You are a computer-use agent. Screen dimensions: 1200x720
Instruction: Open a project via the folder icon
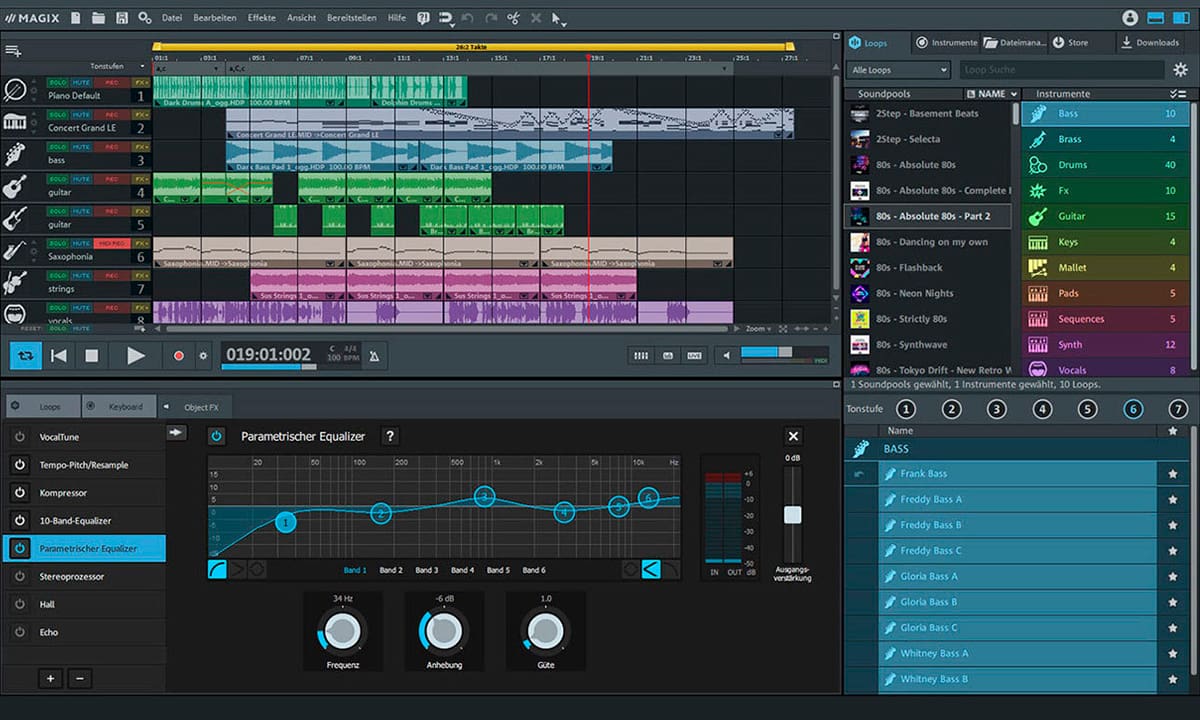click(x=98, y=18)
